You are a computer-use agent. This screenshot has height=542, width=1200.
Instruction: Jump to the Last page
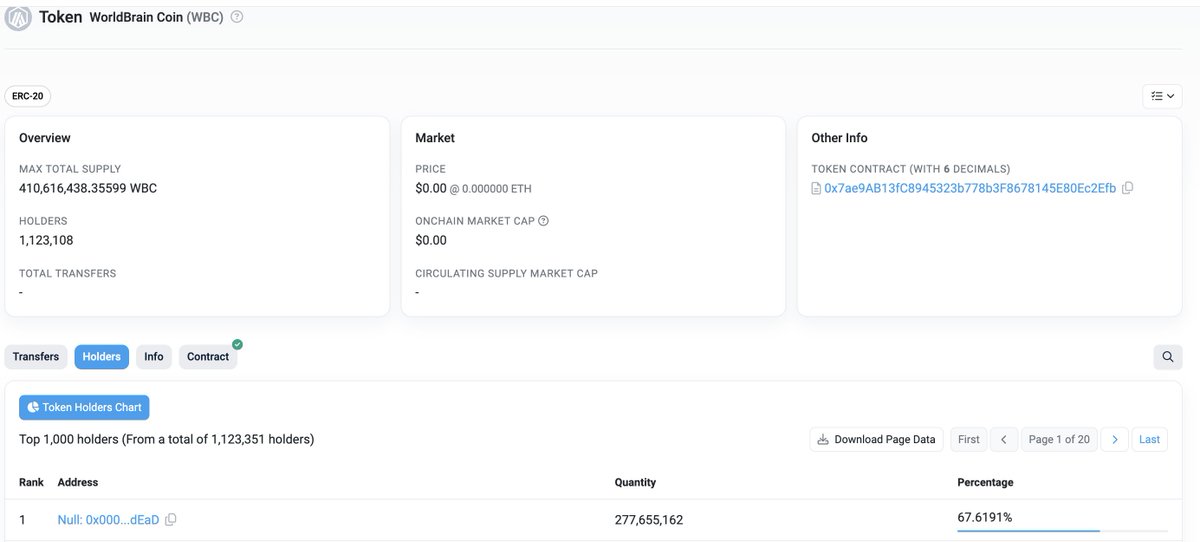[x=1149, y=439]
